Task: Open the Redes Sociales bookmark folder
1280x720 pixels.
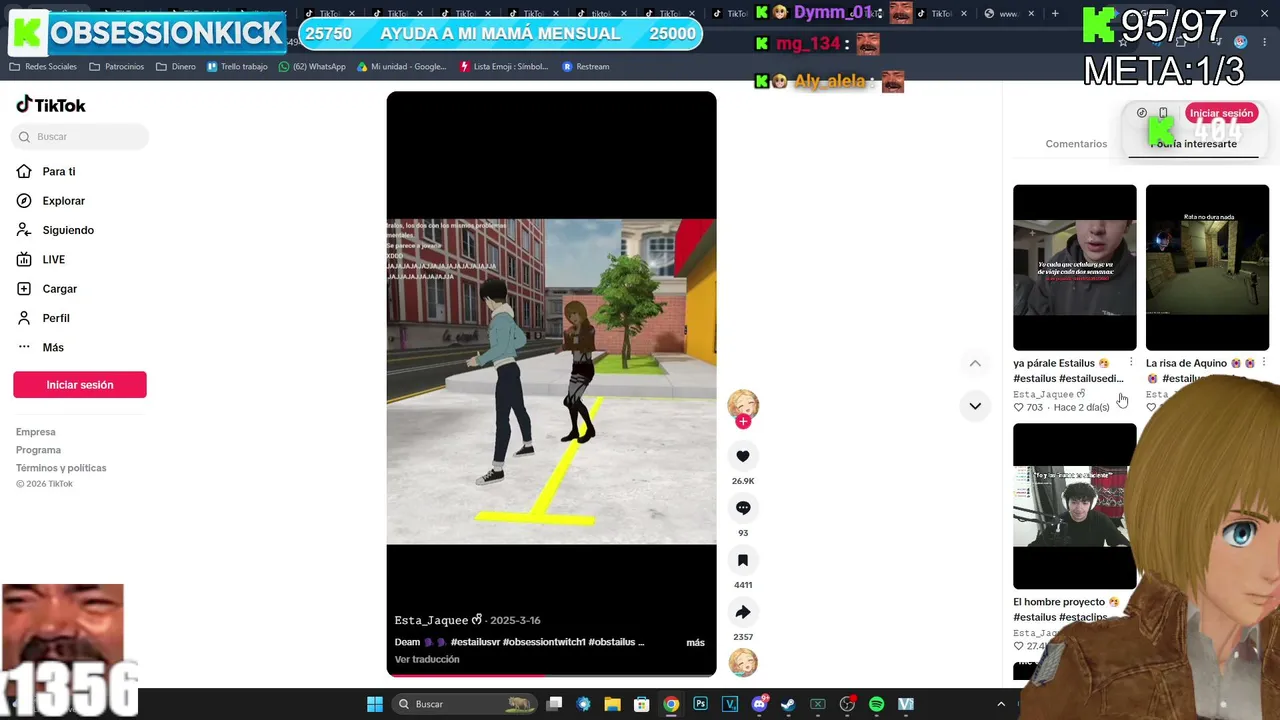Action: pos(44,67)
